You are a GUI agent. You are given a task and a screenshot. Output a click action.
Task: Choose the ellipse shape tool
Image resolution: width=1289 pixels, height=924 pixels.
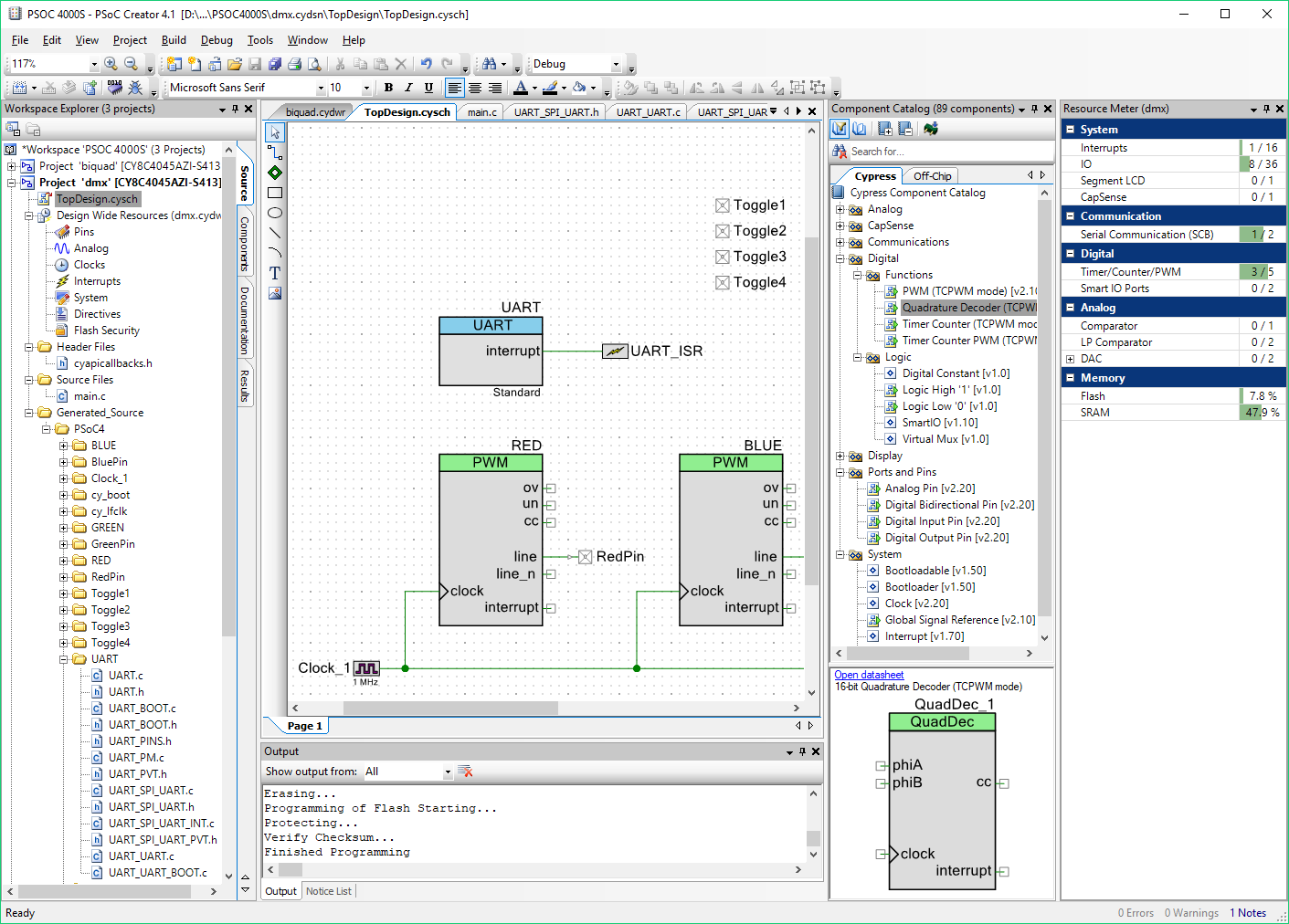tap(275, 213)
